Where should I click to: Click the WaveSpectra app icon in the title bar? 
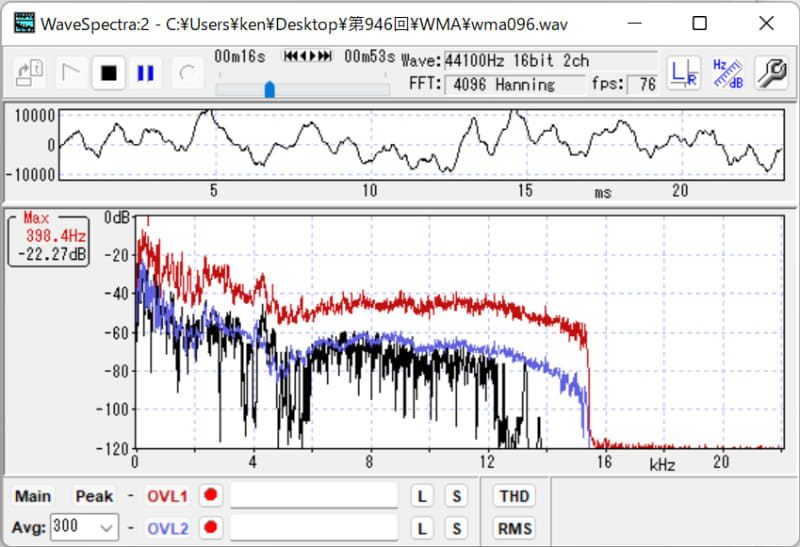(x=24, y=23)
